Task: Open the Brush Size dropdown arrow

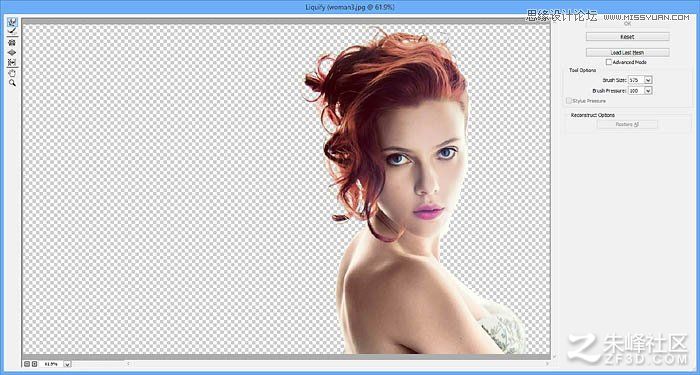Action: pos(648,80)
